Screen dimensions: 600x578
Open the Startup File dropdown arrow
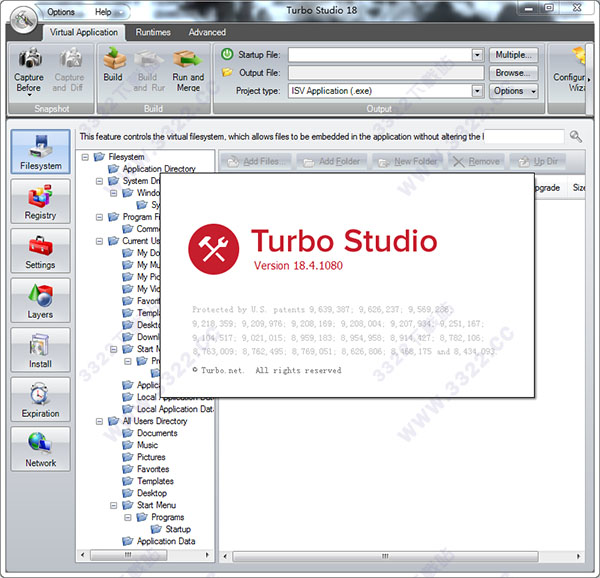pyautogui.click(x=477, y=55)
